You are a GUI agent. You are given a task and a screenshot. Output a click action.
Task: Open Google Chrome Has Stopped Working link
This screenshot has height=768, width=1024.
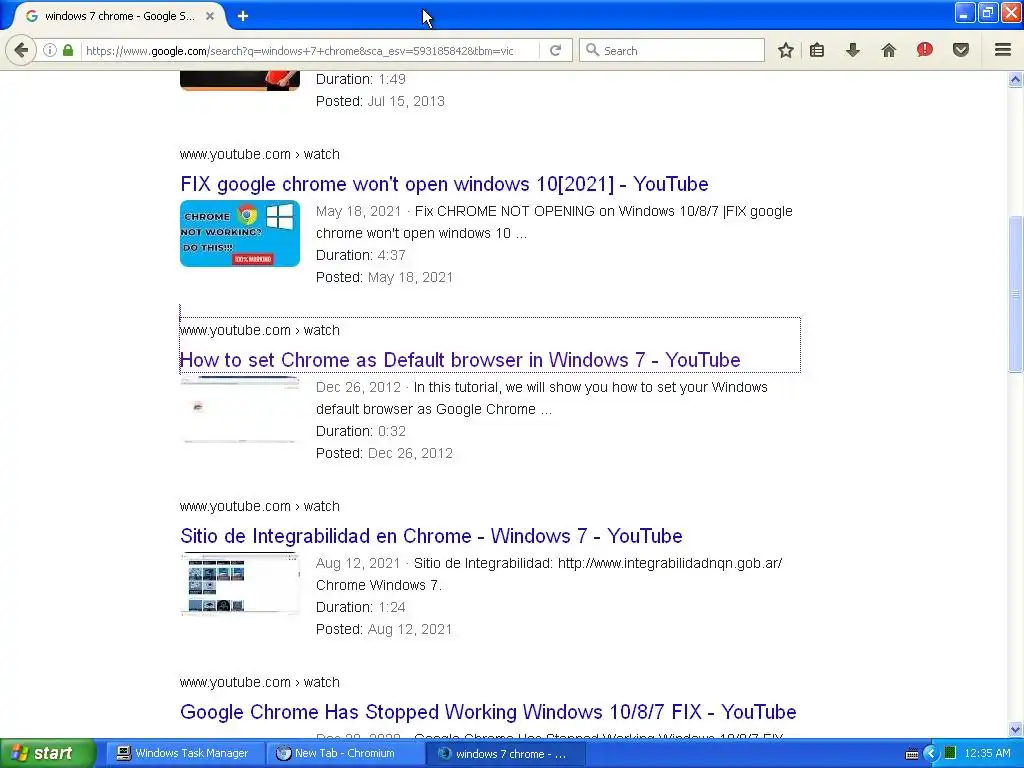click(488, 712)
